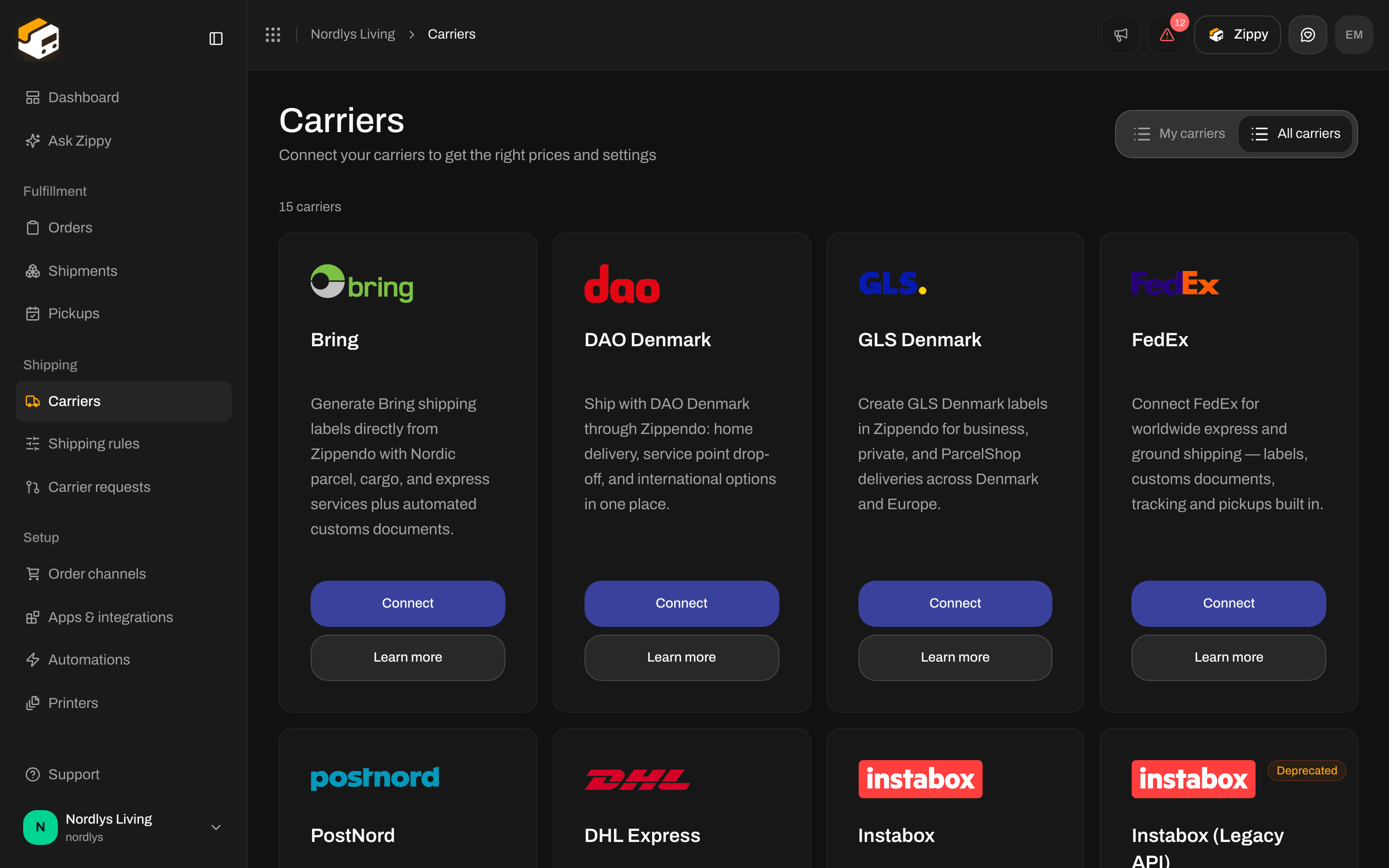Click the green N workspace avatar
This screenshot has width=1389, height=868.
(x=40, y=827)
